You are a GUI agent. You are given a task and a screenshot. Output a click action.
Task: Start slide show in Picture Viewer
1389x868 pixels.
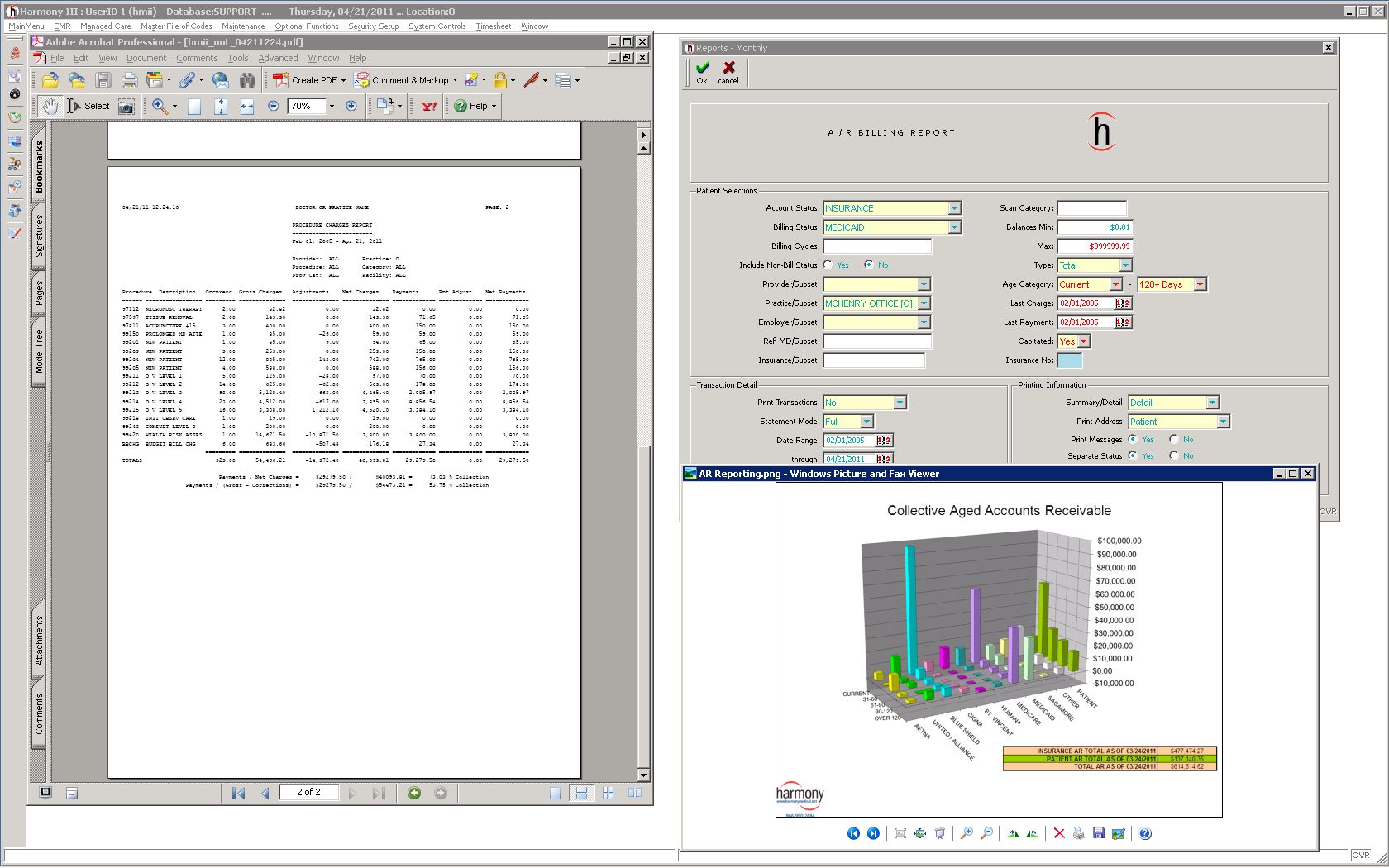coord(940,833)
